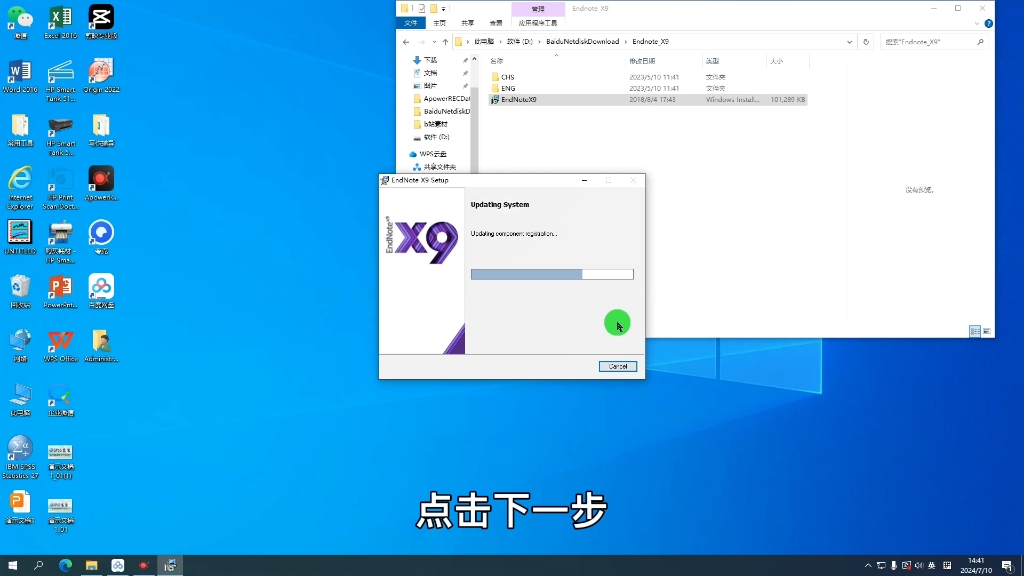
Task: Click the clock in the taskbar
Action: point(976,566)
